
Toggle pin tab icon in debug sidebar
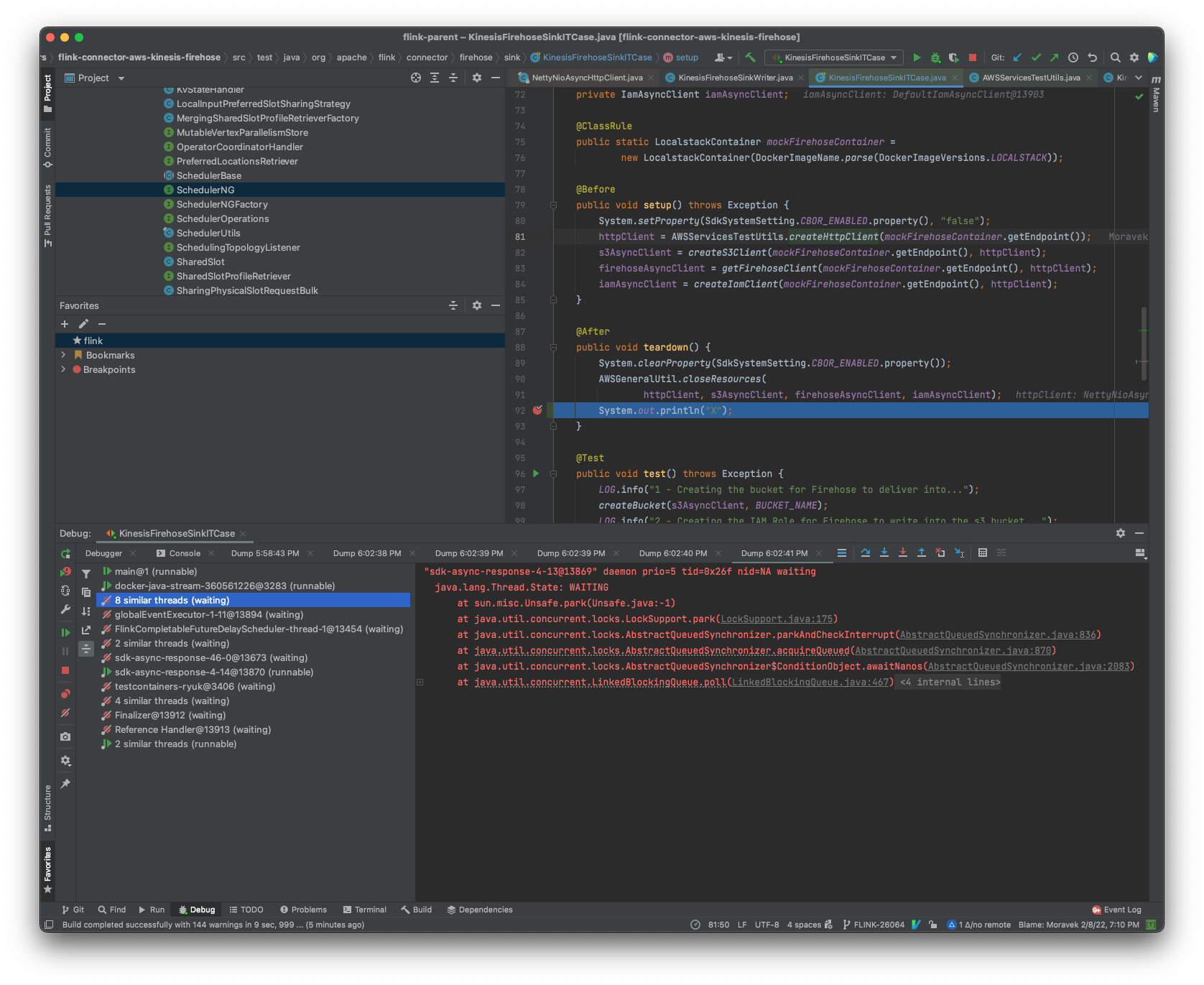pos(65,784)
